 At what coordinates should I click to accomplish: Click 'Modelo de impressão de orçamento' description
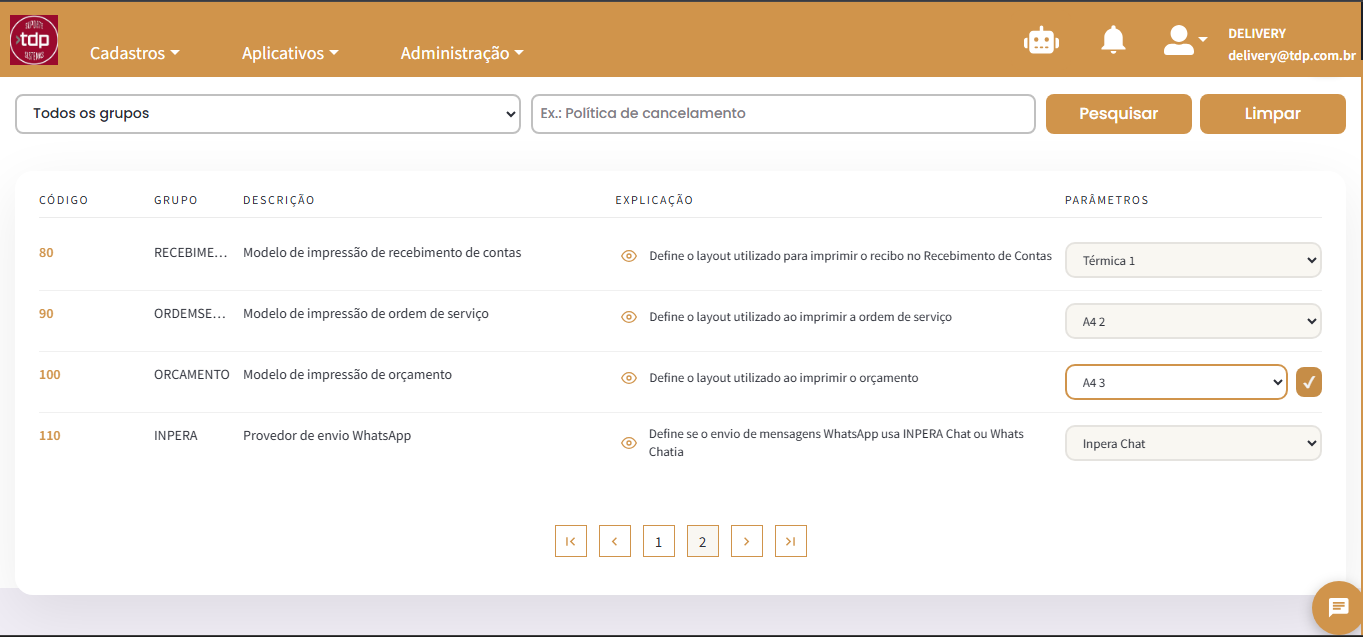347,375
